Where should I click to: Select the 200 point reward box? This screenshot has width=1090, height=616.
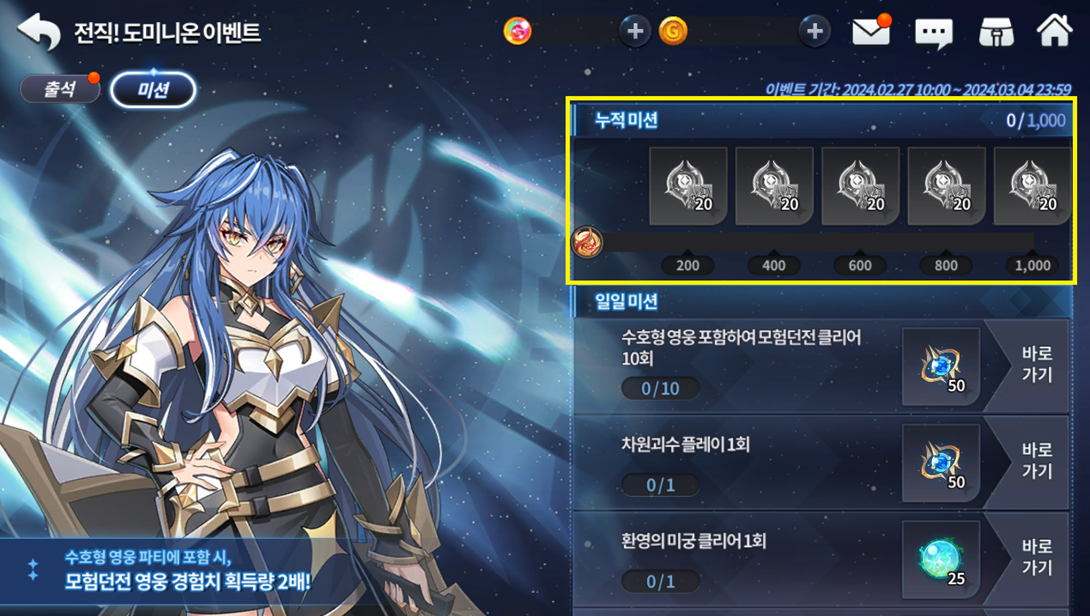pos(688,186)
